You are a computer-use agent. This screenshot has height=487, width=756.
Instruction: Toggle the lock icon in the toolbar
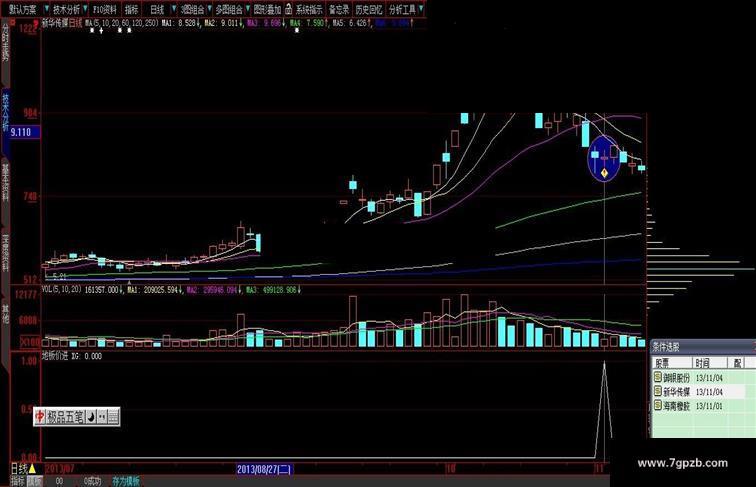pos(288,9)
